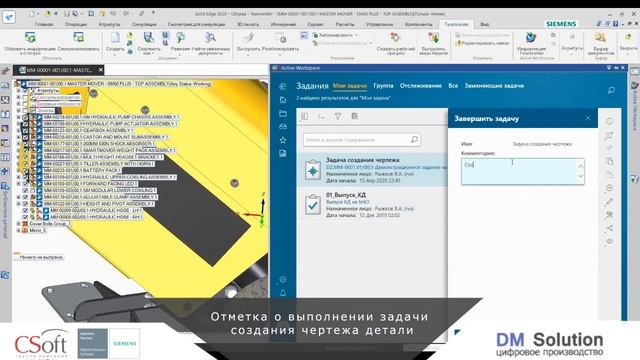The image size is (640, 360).
Task: Click the settings gear icon in Active Workspace sidebar
Action: click(282, 280)
